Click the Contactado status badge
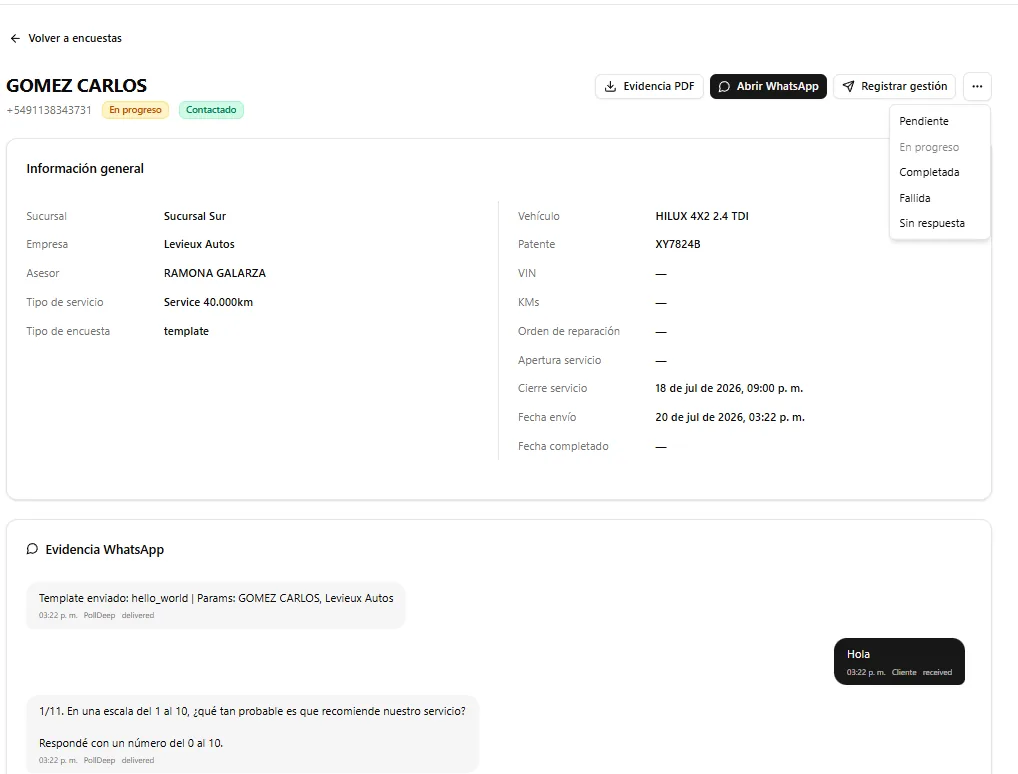This screenshot has width=1018, height=774. pyautogui.click(x=211, y=110)
